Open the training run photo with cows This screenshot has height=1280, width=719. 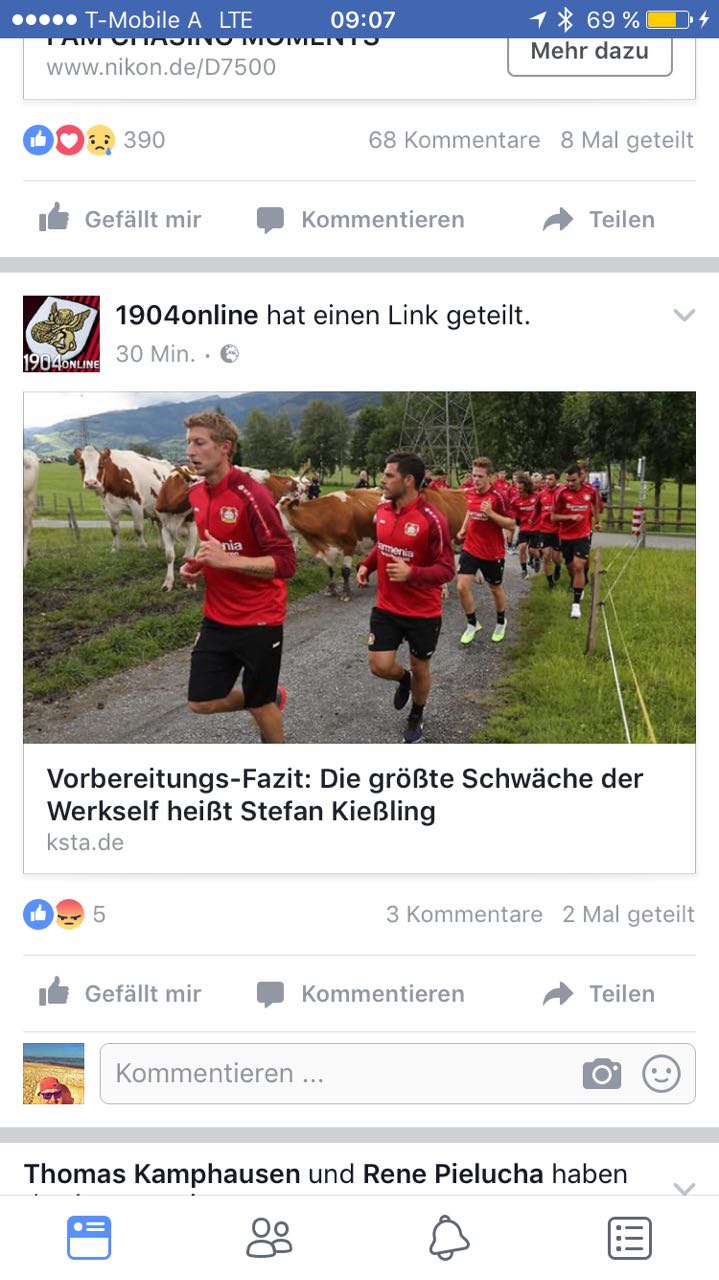click(360, 567)
